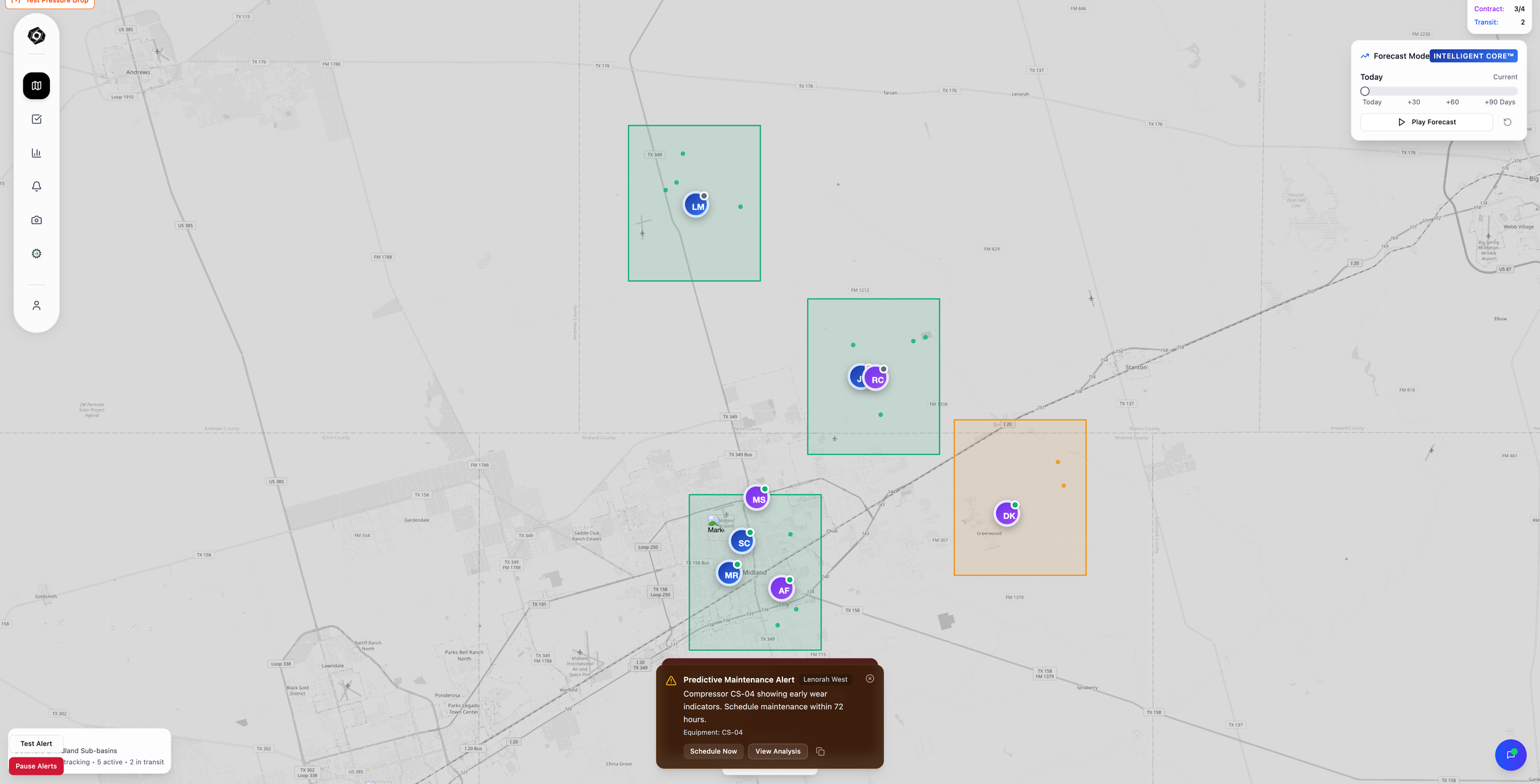Click the Camera snapshot icon in sidebar
Viewport: 1540px width, 784px height.
pos(36,219)
